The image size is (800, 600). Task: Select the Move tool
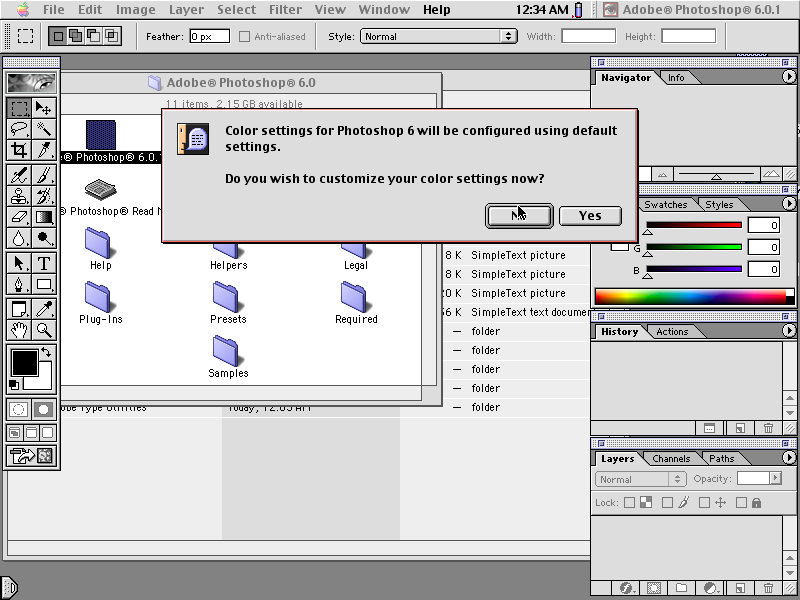point(44,108)
